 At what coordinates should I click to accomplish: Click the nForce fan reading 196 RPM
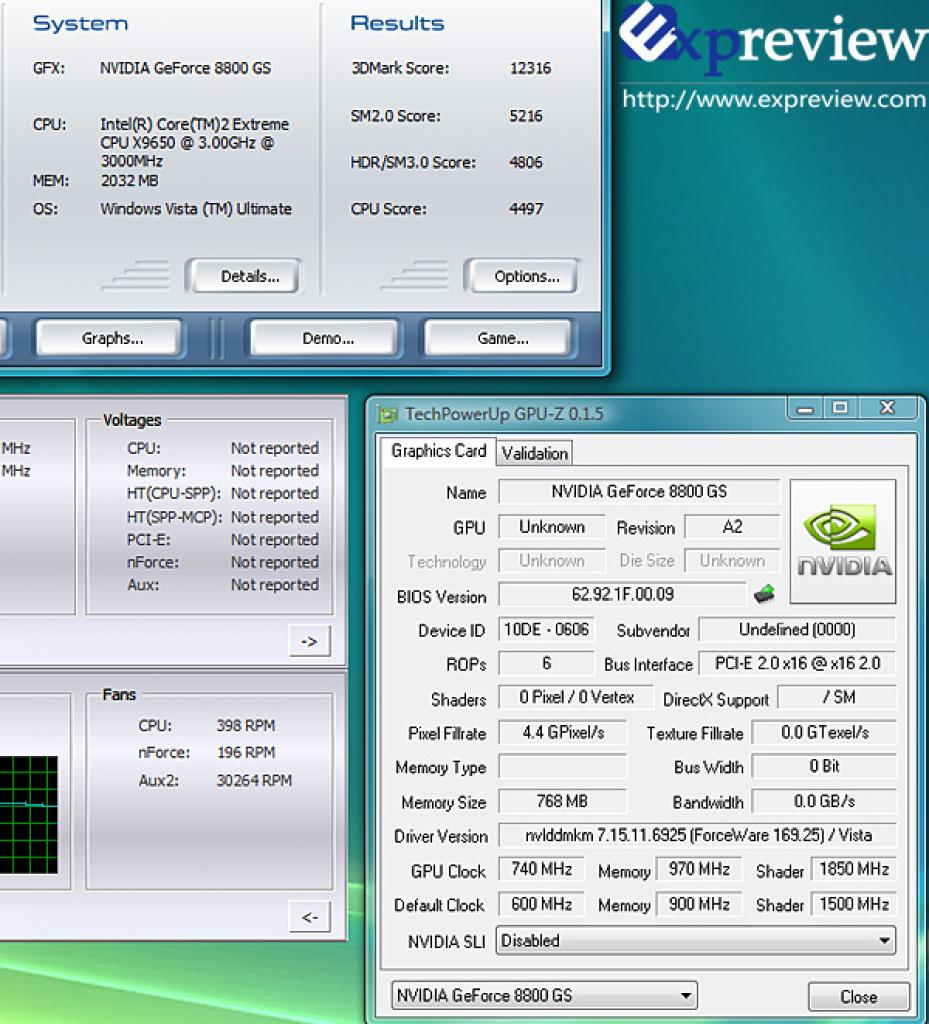[245, 752]
